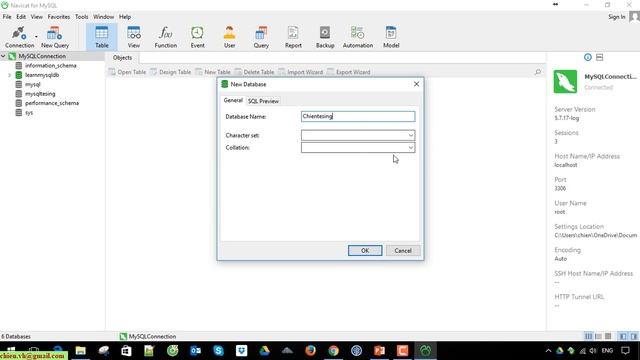Open the Favorites menu
The width and height of the screenshot is (640, 360).
59,17
